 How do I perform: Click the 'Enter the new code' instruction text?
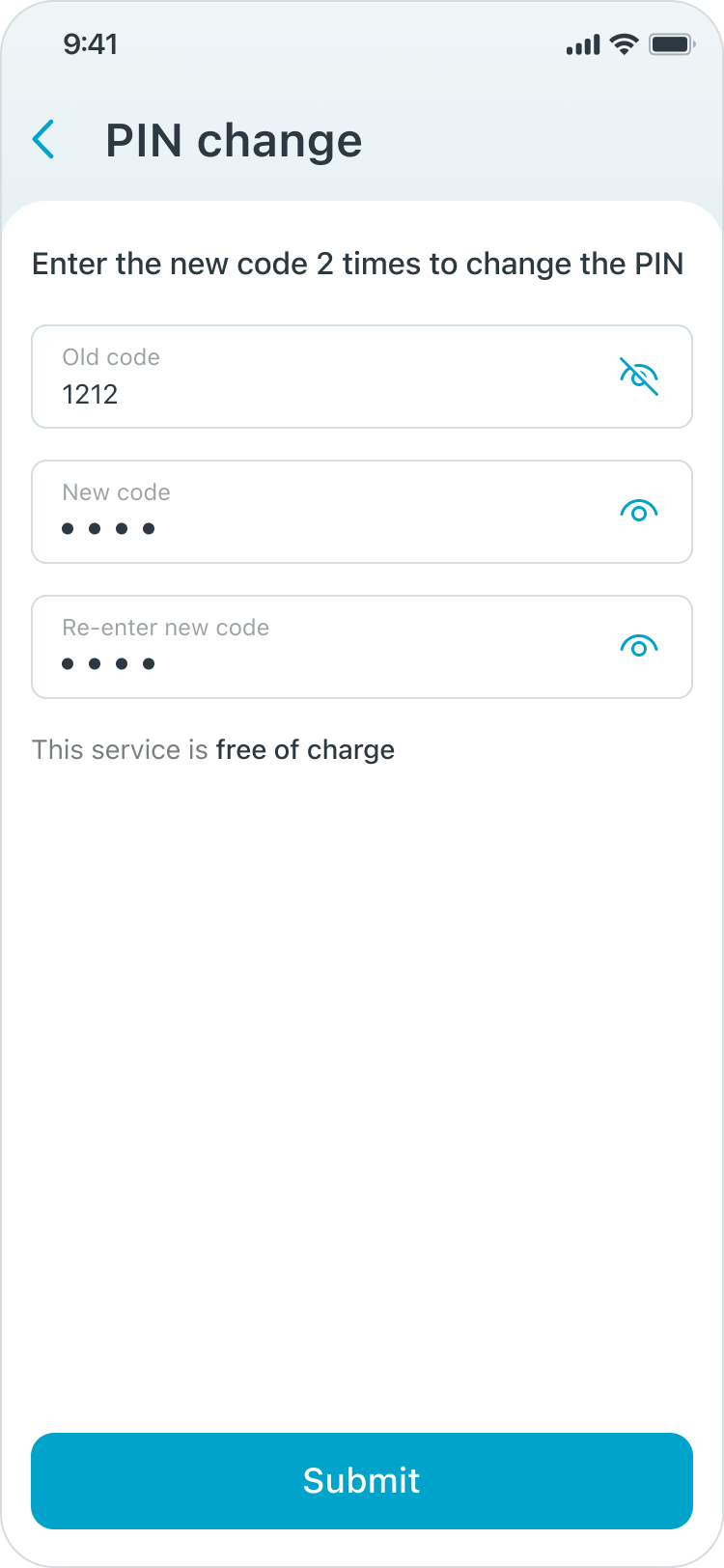(357, 264)
